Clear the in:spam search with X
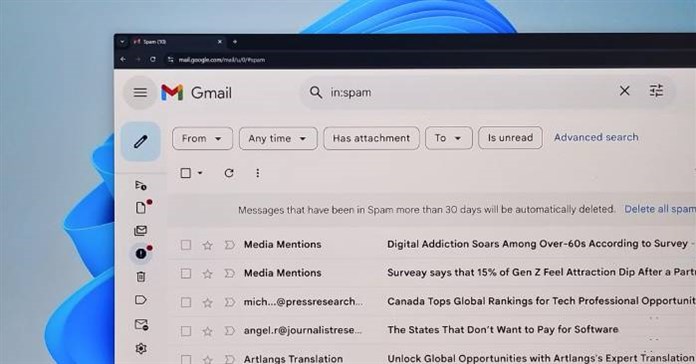 pyautogui.click(x=625, y=91)
